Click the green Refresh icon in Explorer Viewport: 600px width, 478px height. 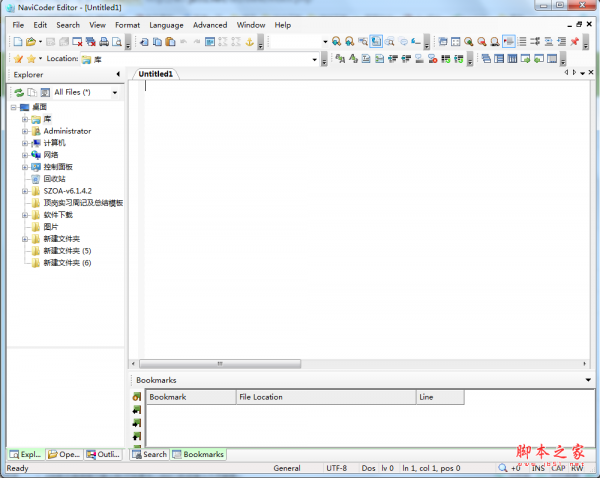pos(19,92)
